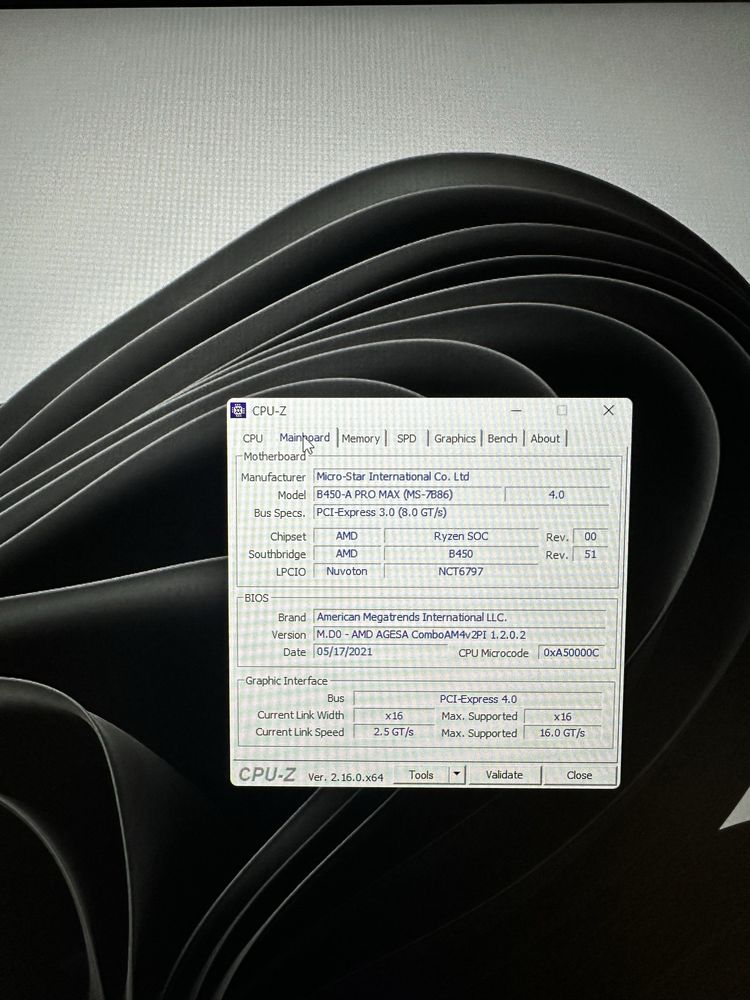Click the BIOS version AGESA ComboAM4v2PI field
The height and width of the screenshot is (1000, 750).
(x=460, y=635)
